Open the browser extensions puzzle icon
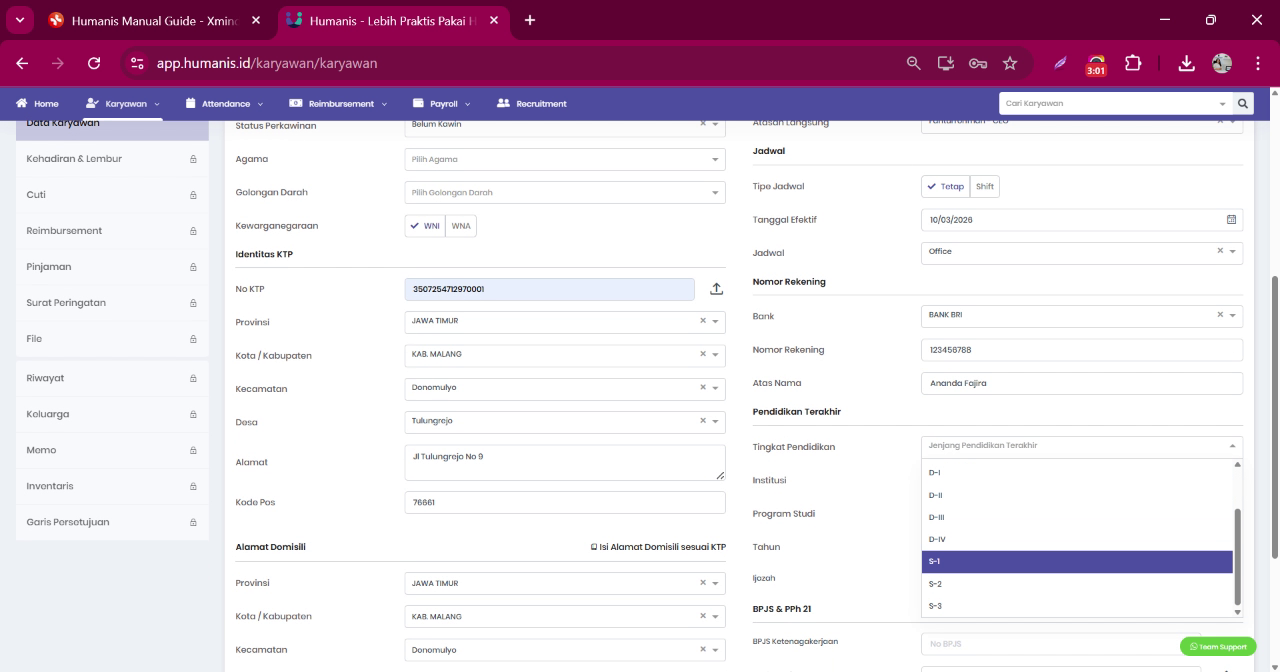This screenshot has width=1280, height=672. (x=1133, y=63)
